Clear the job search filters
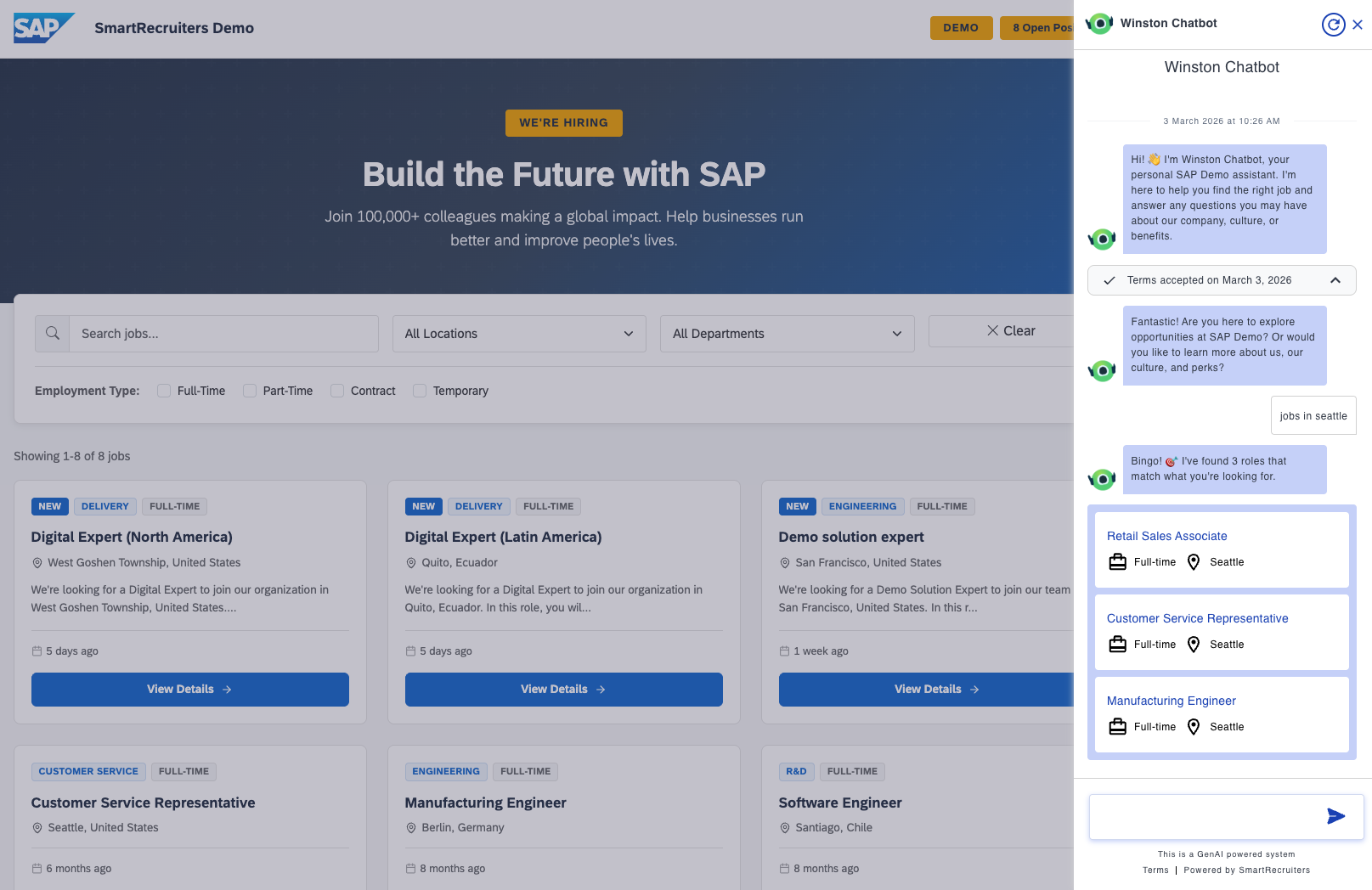The width and height of the screenshot is (1372, 890). pos(1011,331)
